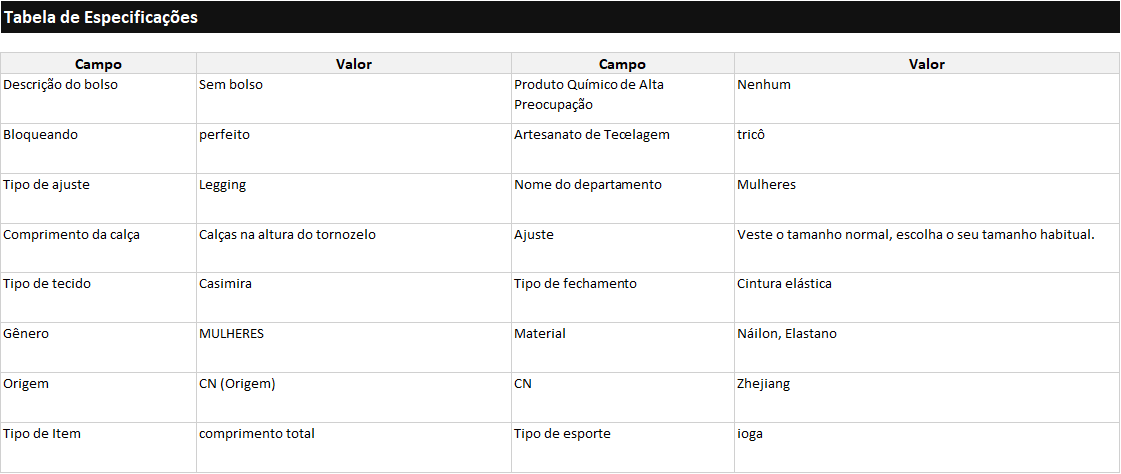
Task: Select 'Produto Químico de Alta Preocupação' cell
Action: click(588, 94)
